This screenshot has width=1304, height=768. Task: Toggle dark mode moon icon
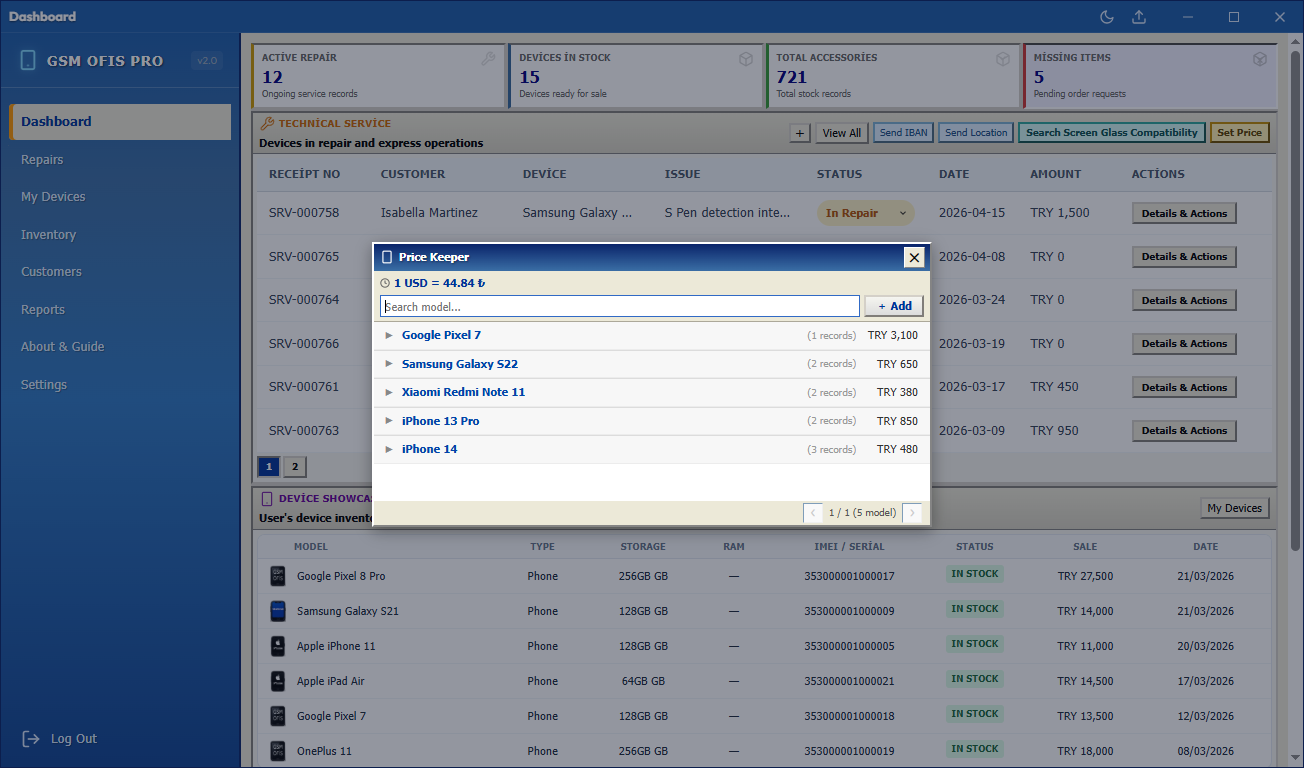(x=1107, y=17)
